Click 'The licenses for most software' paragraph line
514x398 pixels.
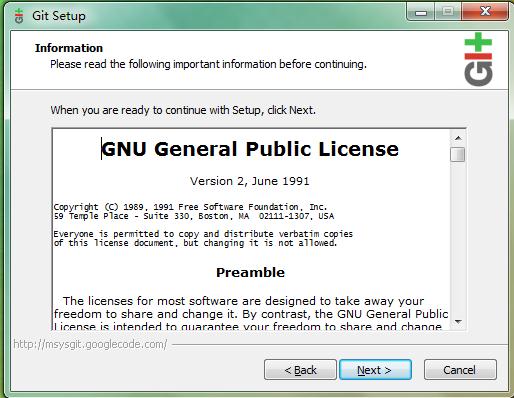[x=243, y=301]
